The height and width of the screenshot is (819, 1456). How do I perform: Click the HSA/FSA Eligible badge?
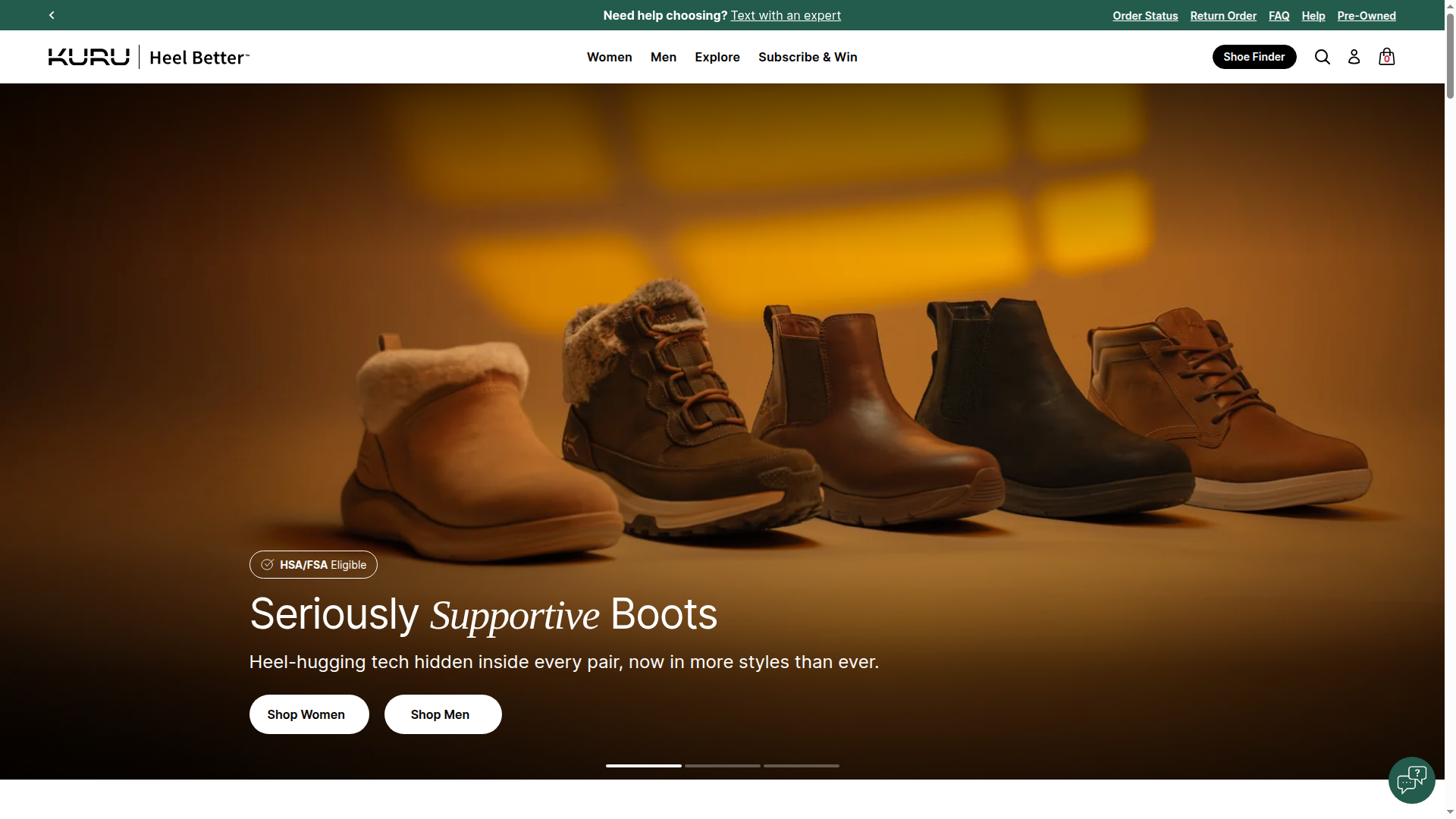point(312,564)
